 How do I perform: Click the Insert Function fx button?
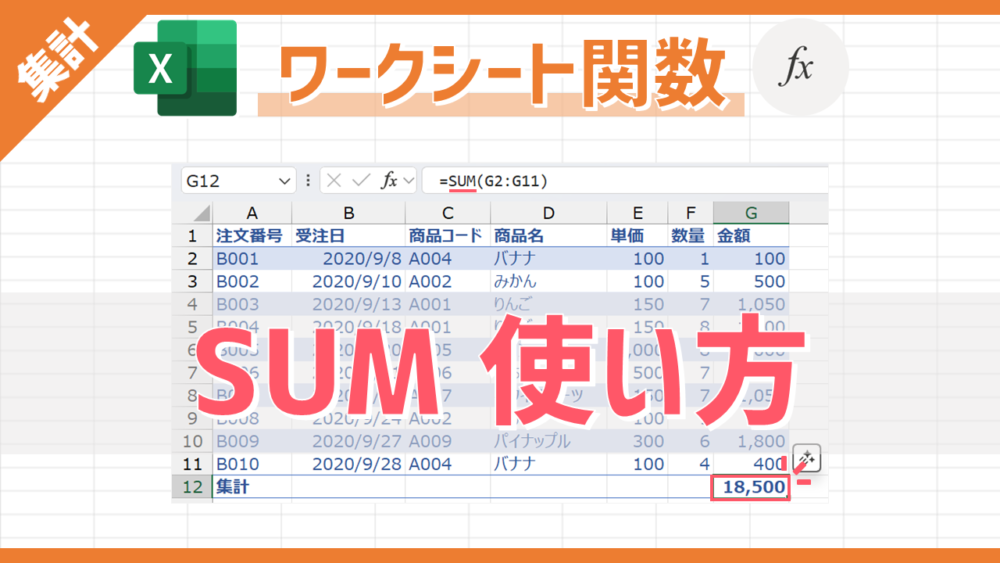pyautogui.click(x=389, y=180)
